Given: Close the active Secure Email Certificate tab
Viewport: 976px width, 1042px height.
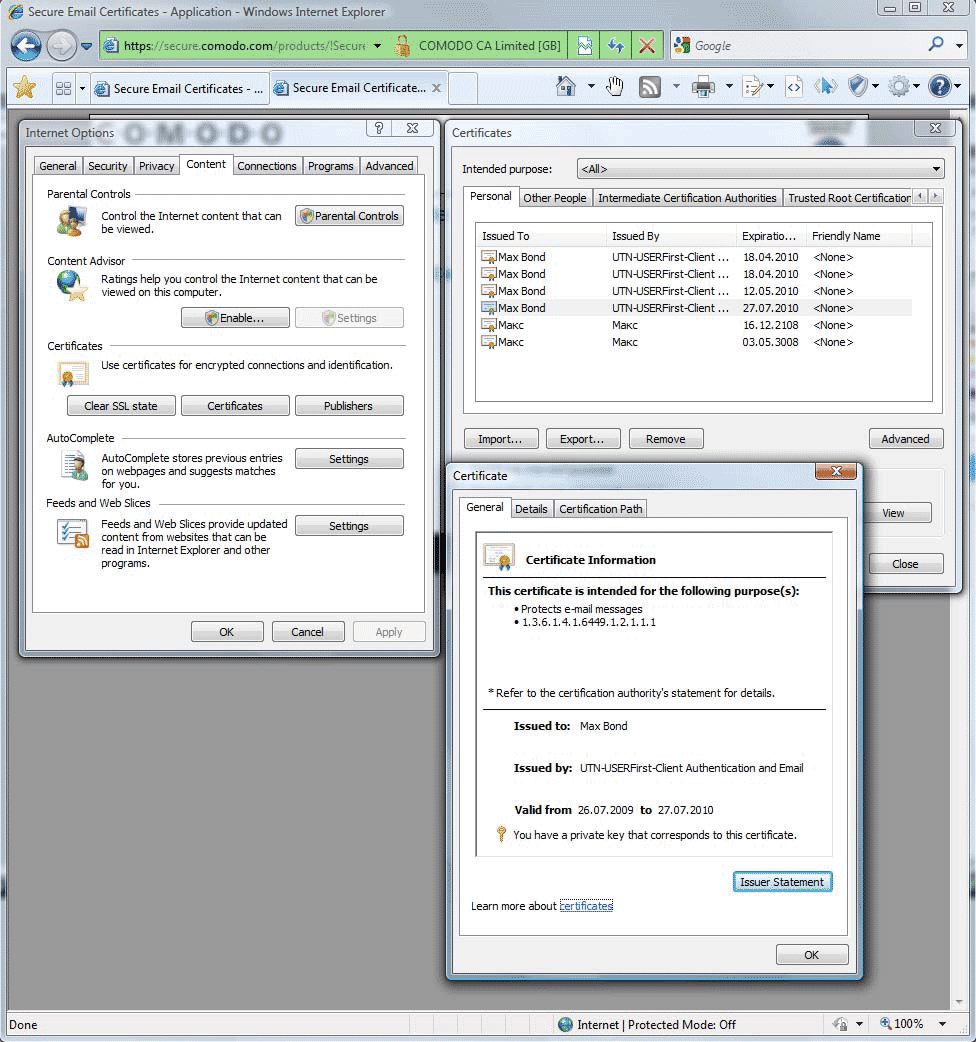Looking at the screenshot, I should [x=437, y=88].
